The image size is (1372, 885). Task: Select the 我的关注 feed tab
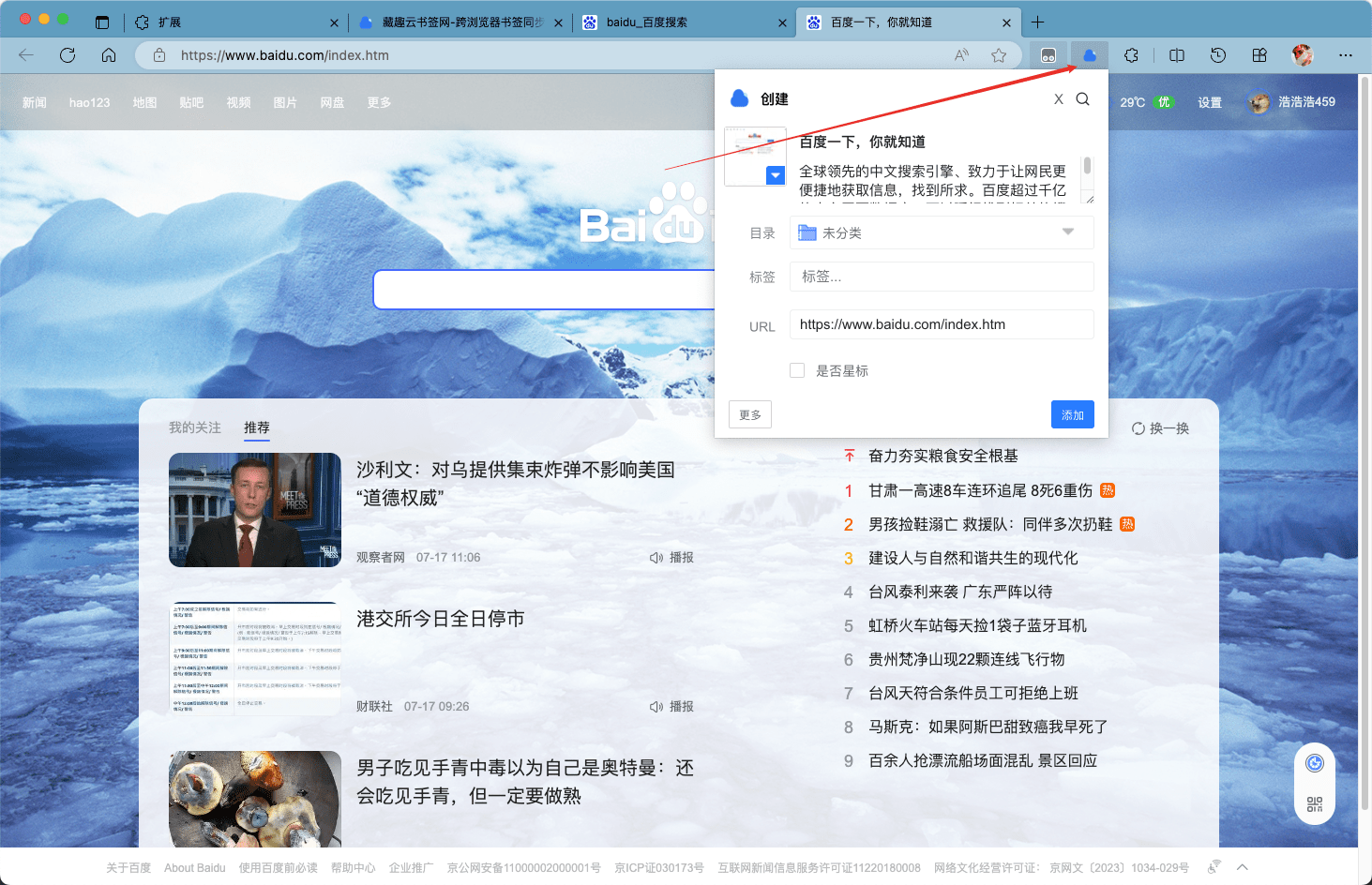click(194, 427)
